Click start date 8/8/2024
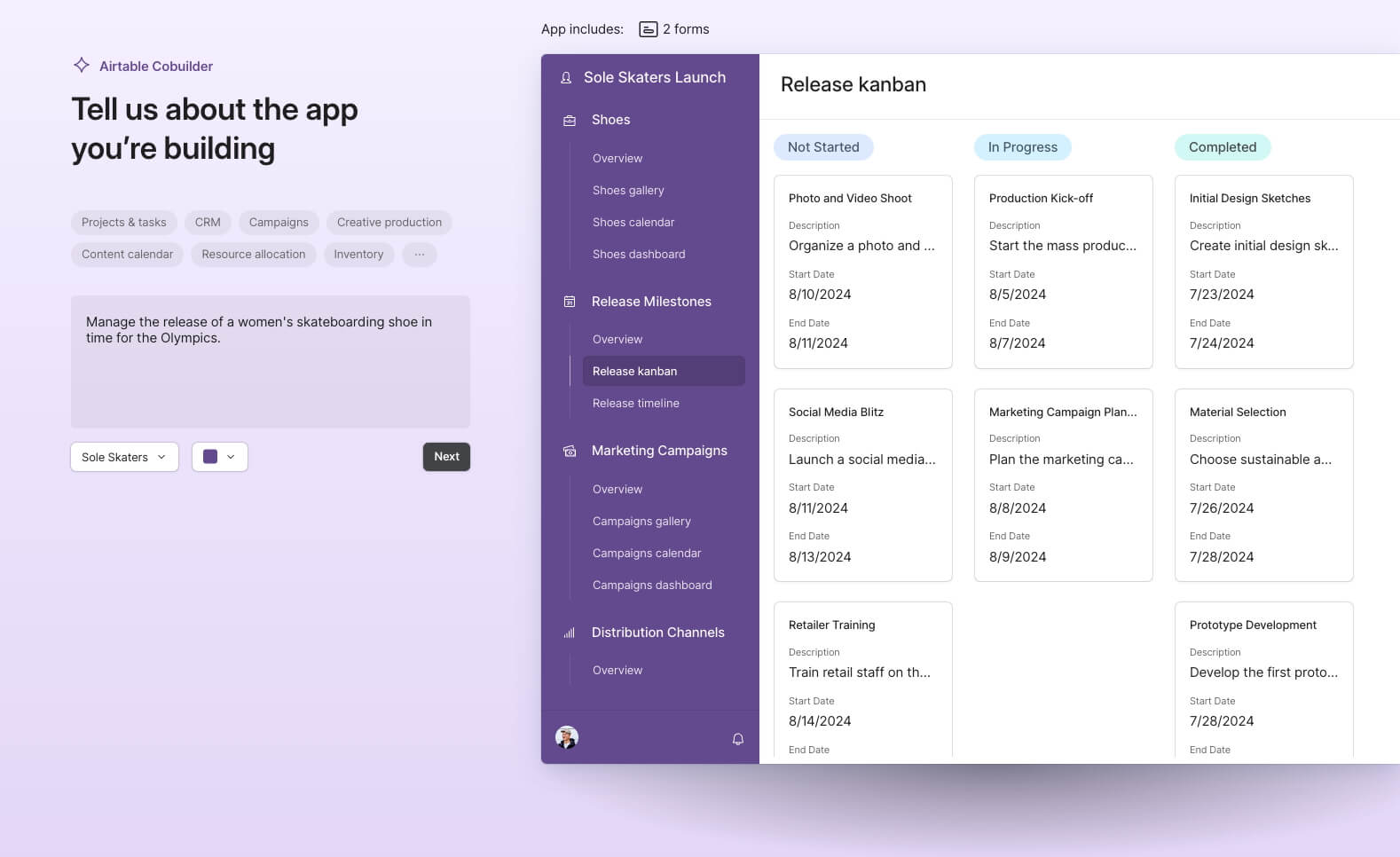 point(1018,508)
